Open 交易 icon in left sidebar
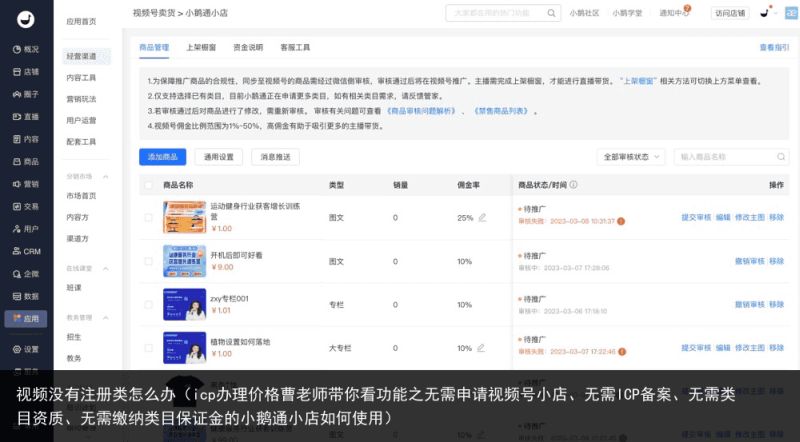The width and height of the screenshot is (800, 442). click(x=17, y=207)
